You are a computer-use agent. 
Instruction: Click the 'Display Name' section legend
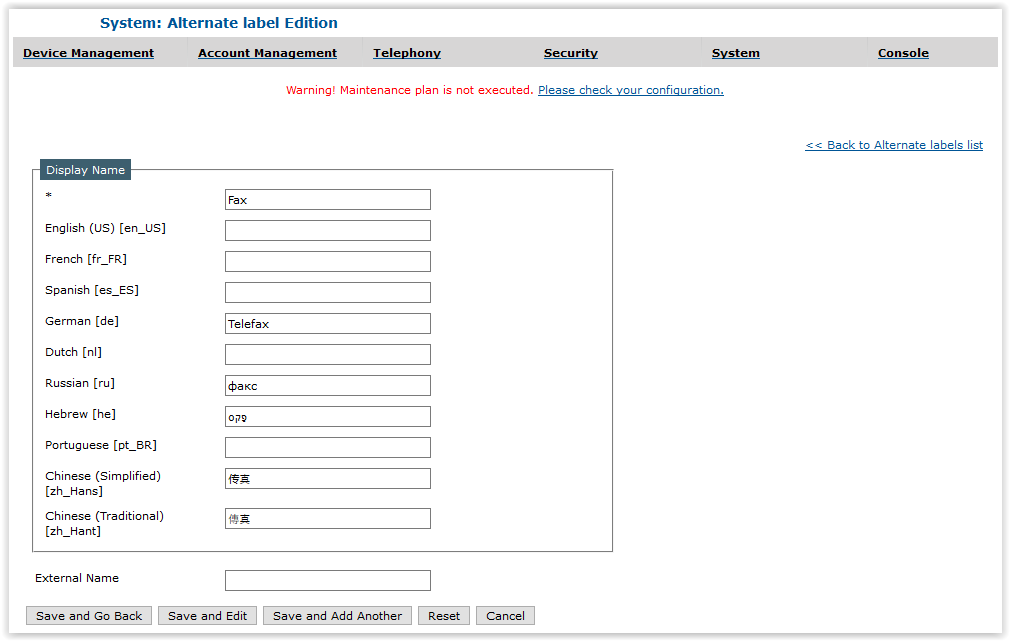pyautogui.click(x=86, y=169)
